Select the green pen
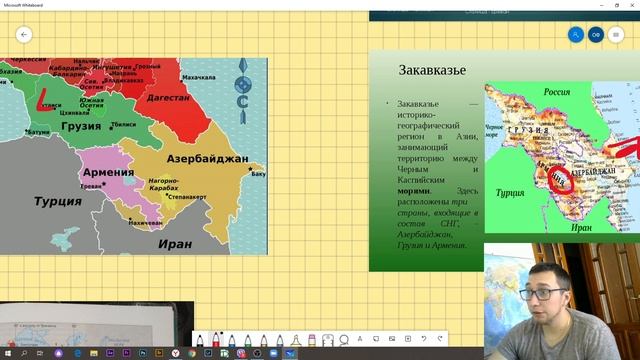 (248, 340)
